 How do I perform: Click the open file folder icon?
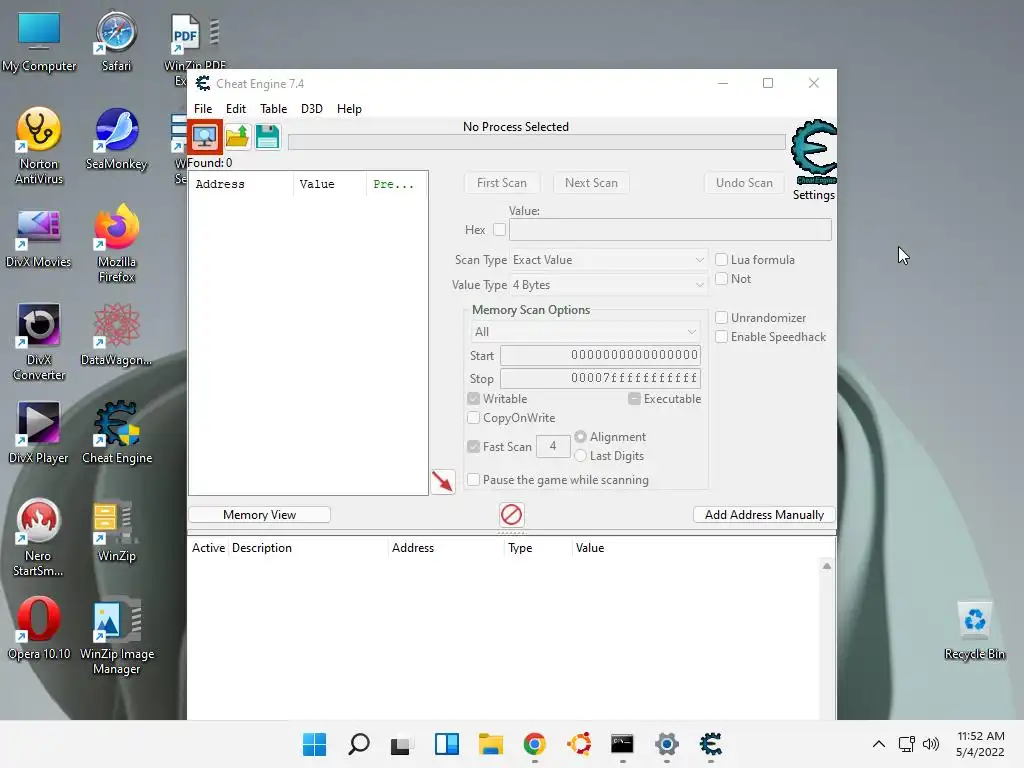[237, 136]
